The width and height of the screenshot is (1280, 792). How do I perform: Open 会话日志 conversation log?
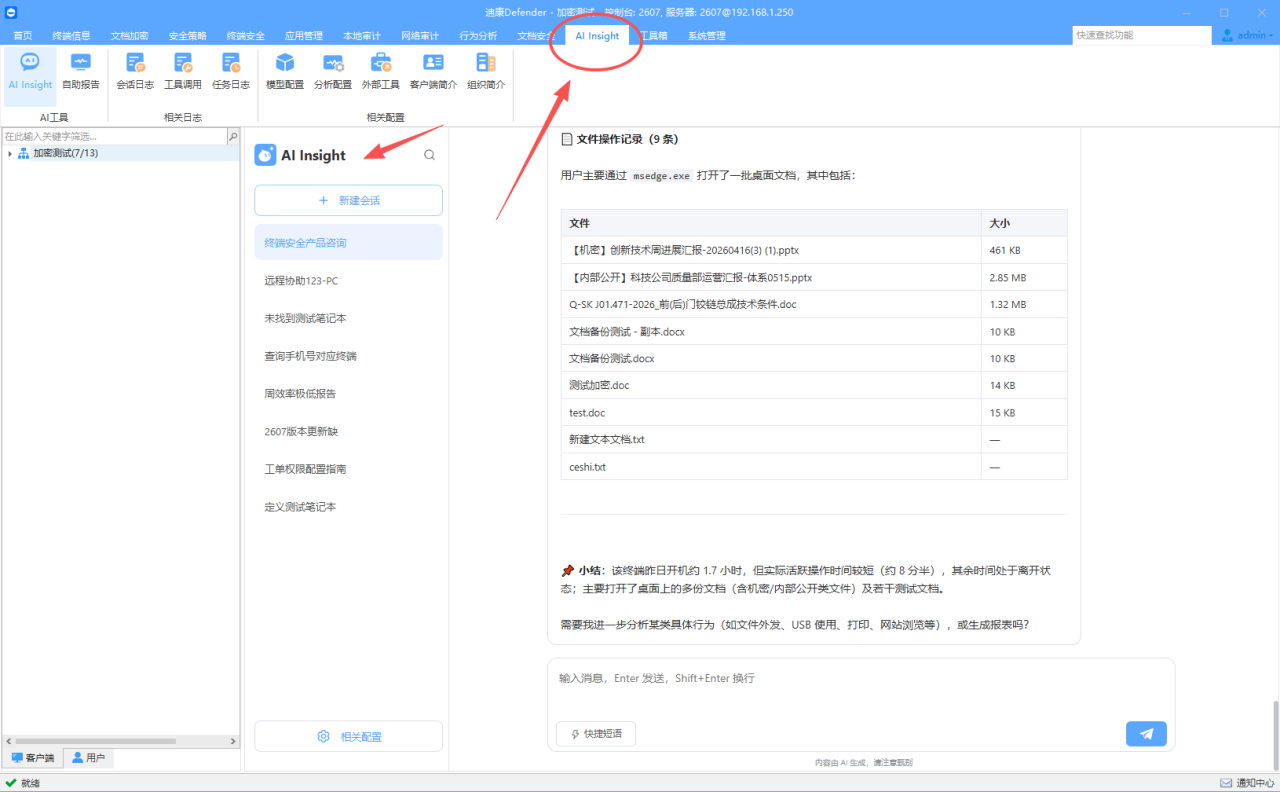click(135, 72)
